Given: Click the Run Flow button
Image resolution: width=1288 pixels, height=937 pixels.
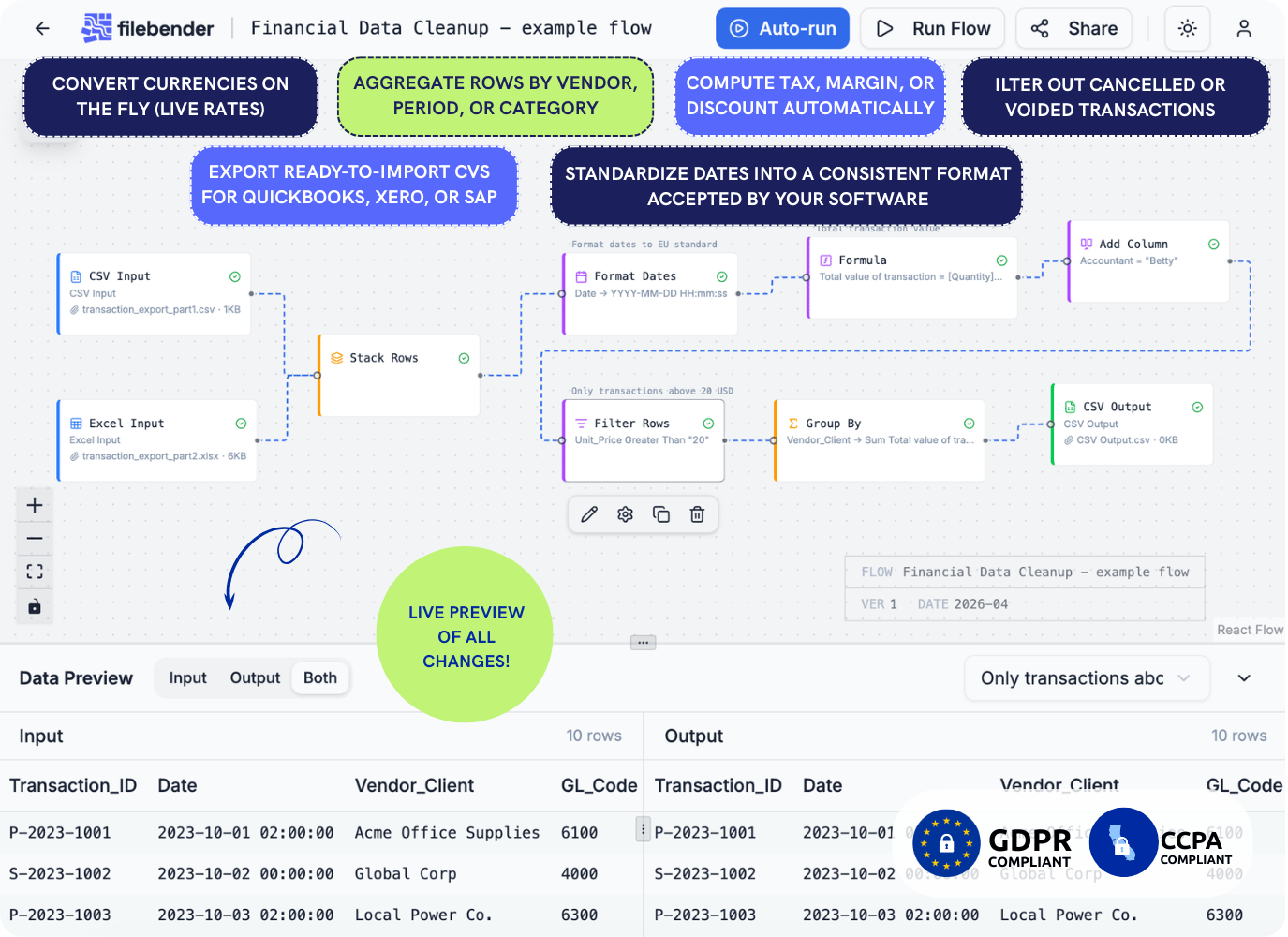Looking at the screenshot, I should pyautogui.click(x=932, y=28).
